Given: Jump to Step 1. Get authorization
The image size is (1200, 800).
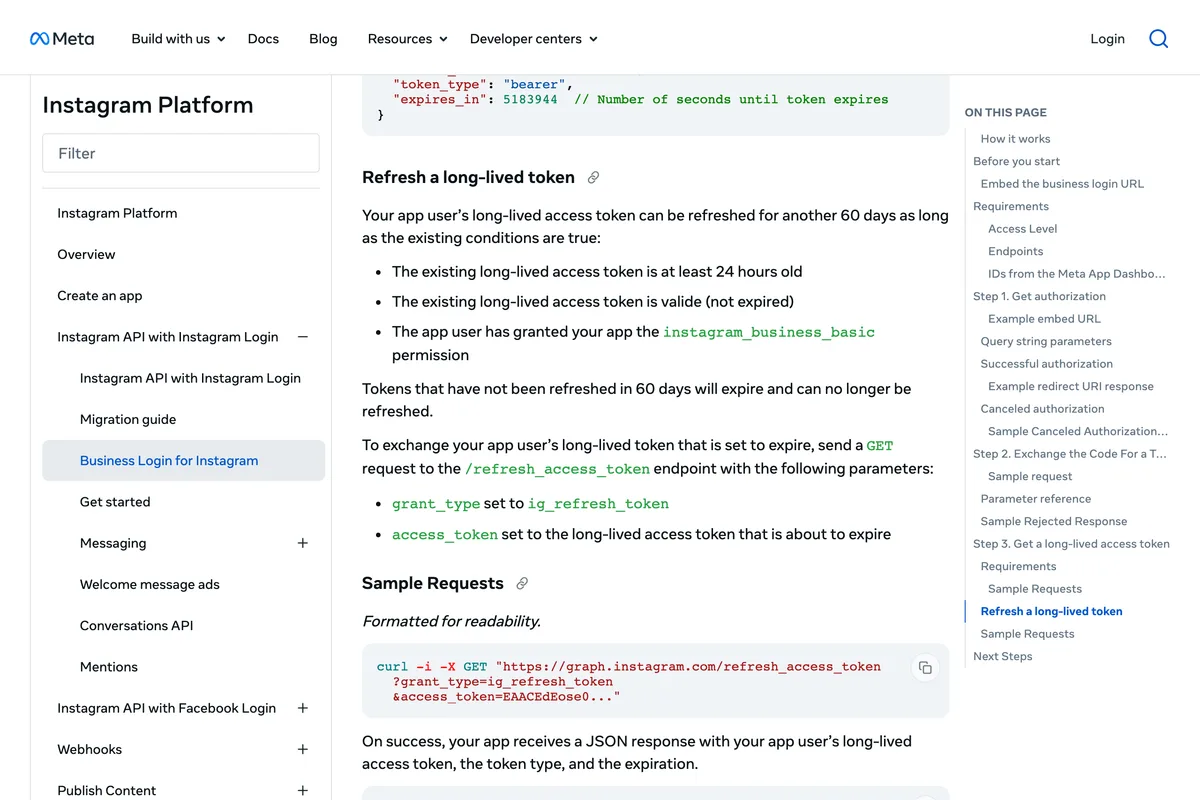Looking at the screenshot, I should tap(1039, 296).
